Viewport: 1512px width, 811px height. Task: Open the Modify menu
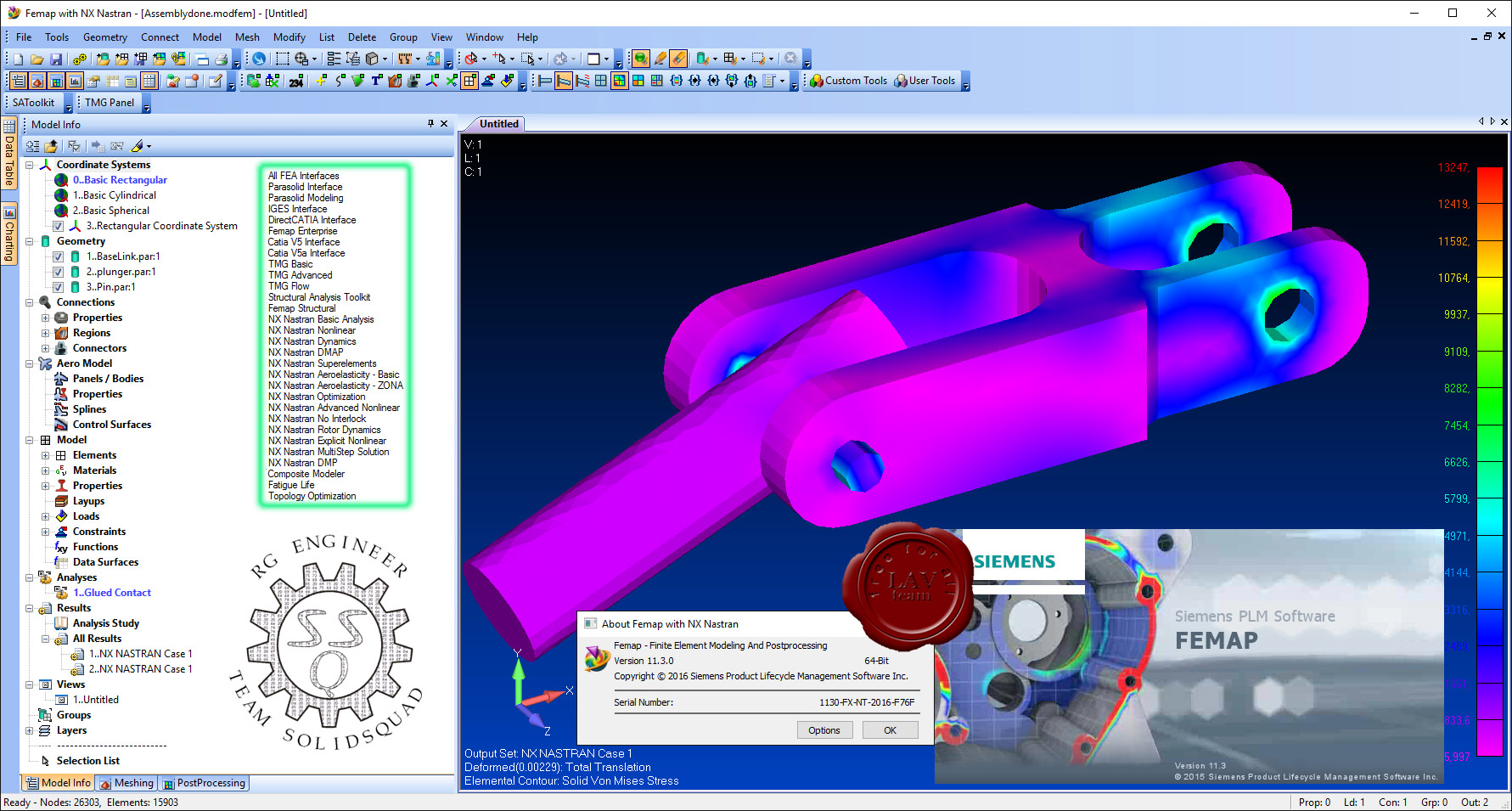pos(289,37)
